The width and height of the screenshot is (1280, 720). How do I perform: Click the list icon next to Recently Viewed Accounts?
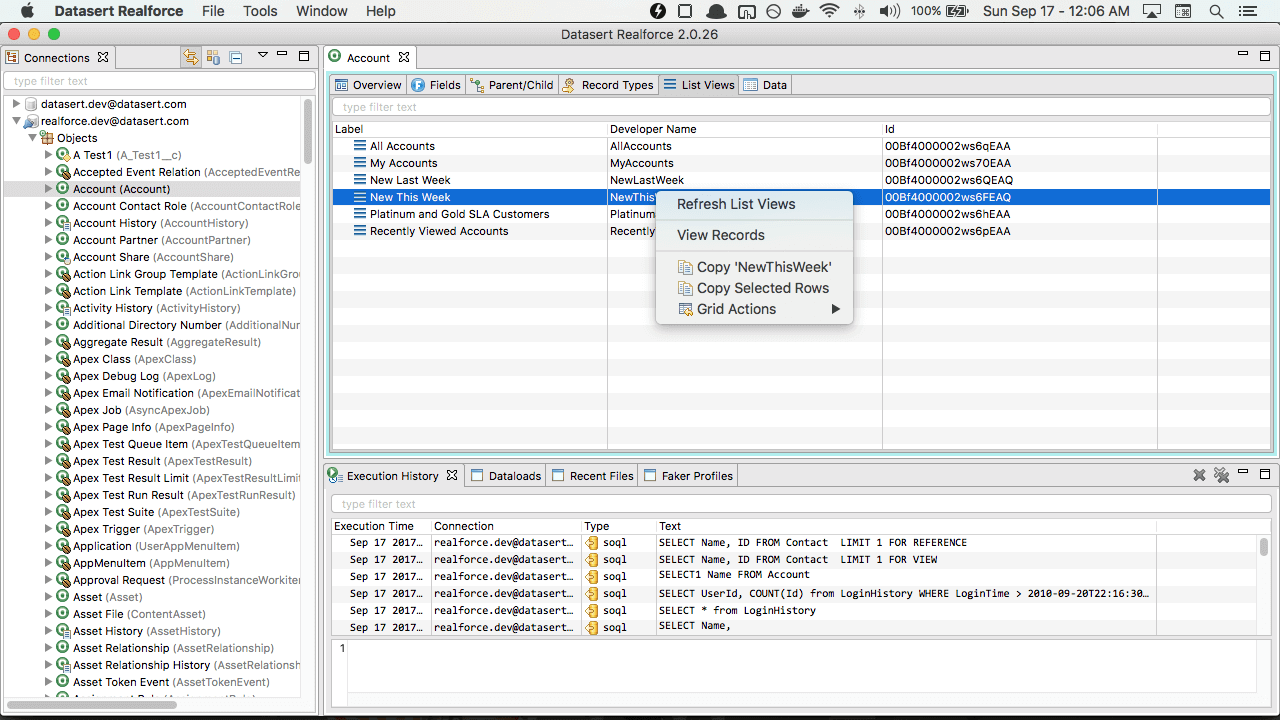click(x=360, y=231)
